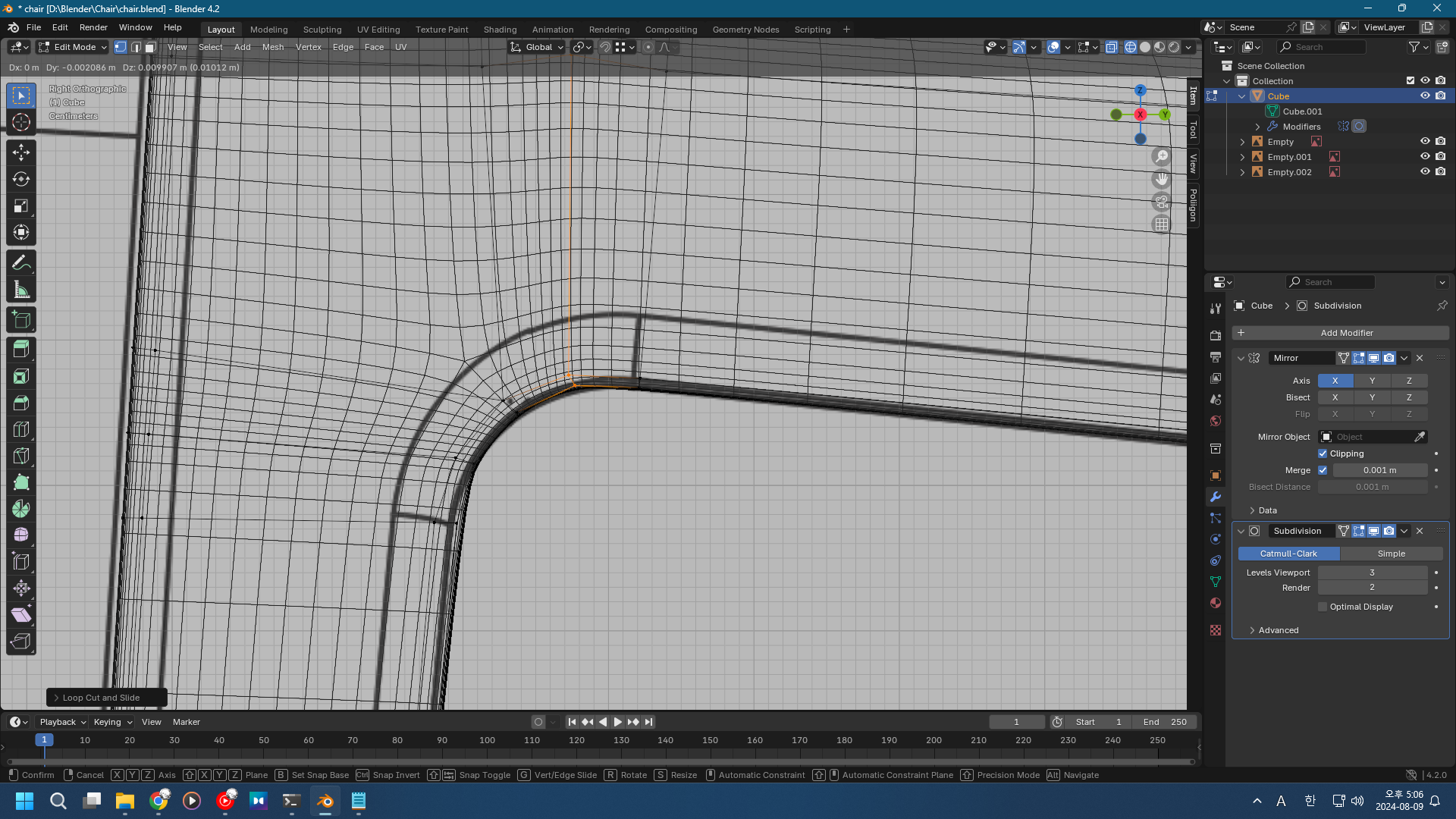Select the Spin tool
Screen dimensions: 1456x819
click(21, 509)
